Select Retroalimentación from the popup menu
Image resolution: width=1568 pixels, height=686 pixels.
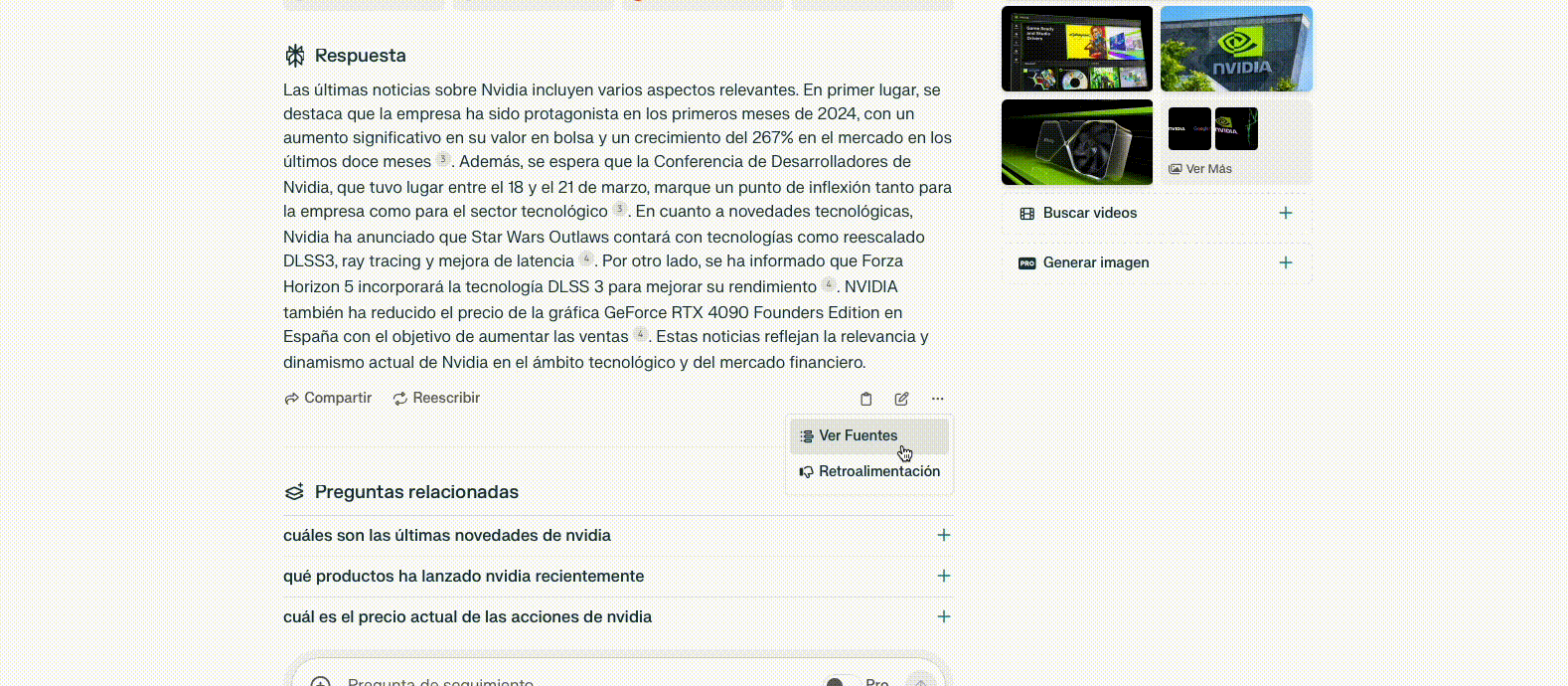[869, 471]
